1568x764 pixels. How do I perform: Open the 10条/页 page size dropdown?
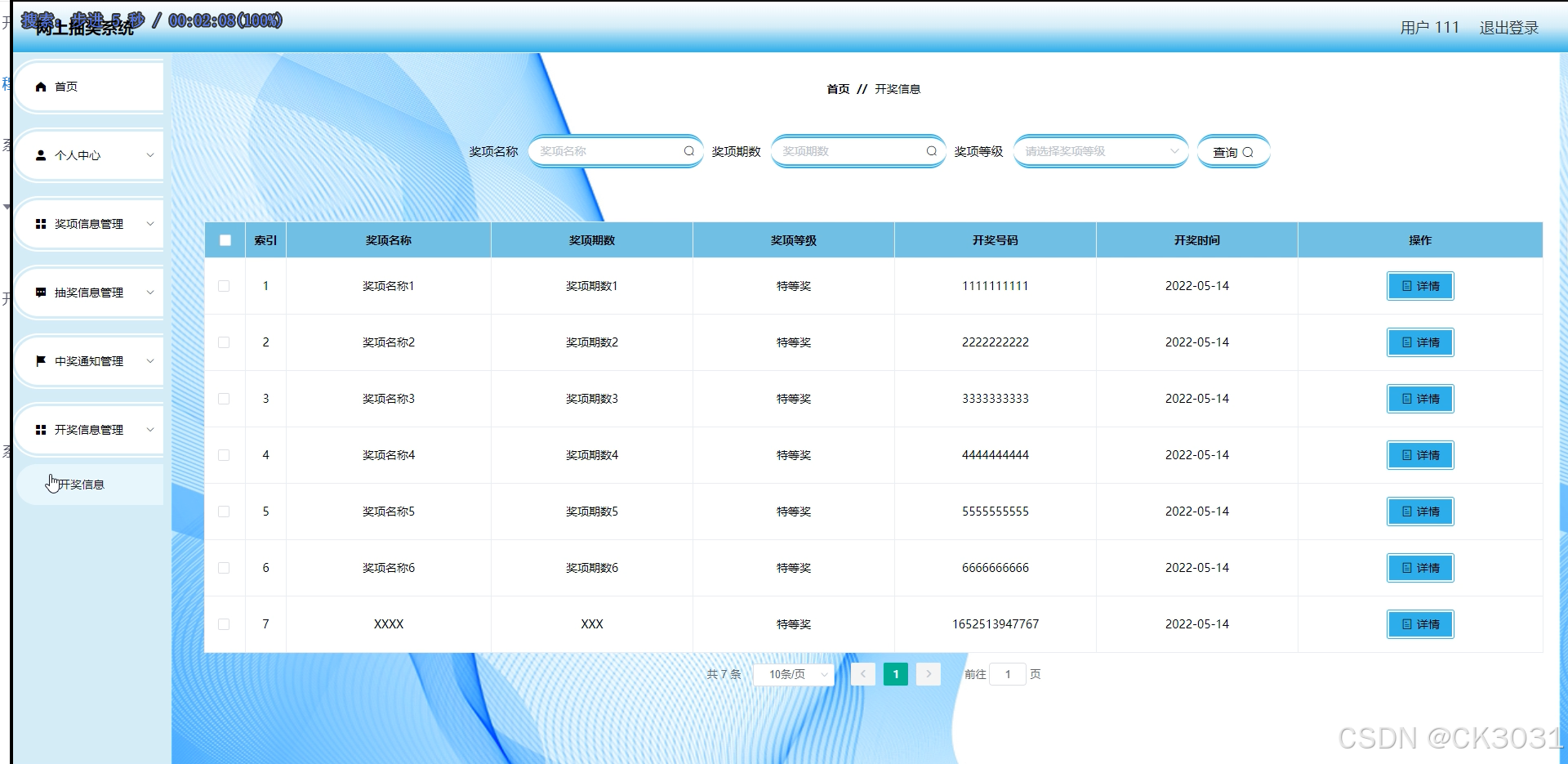[x=793, y=674]
